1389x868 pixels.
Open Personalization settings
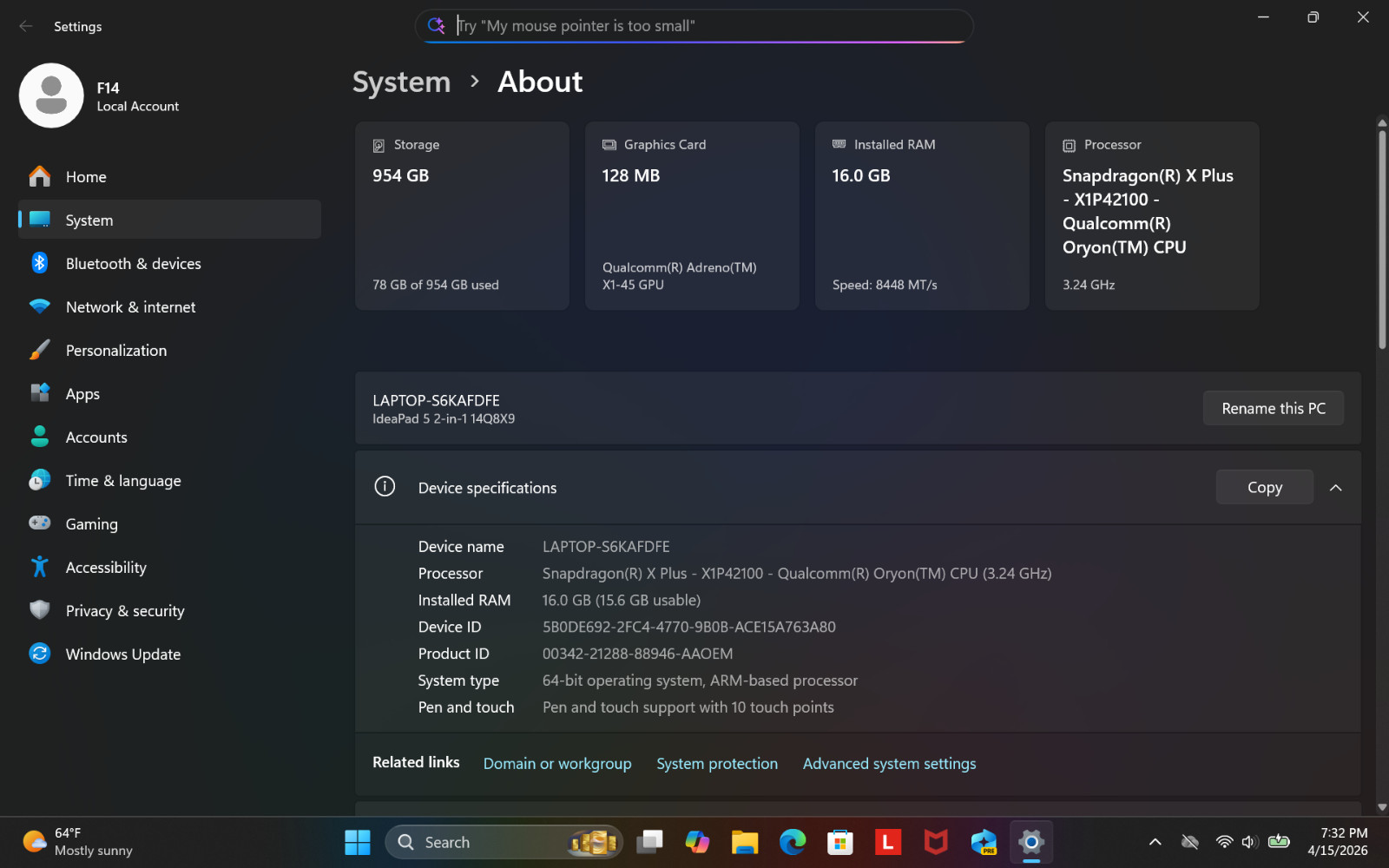coord(169,350)
